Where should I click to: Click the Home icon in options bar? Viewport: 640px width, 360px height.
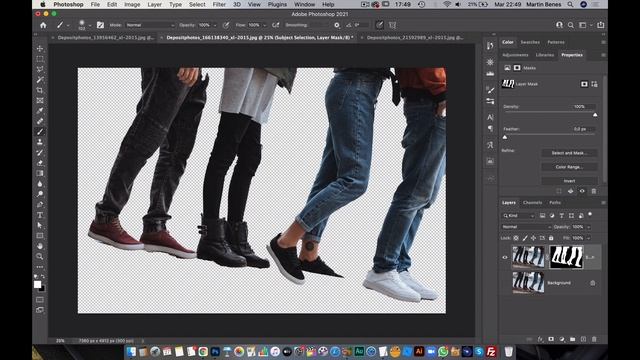point(43,25)
